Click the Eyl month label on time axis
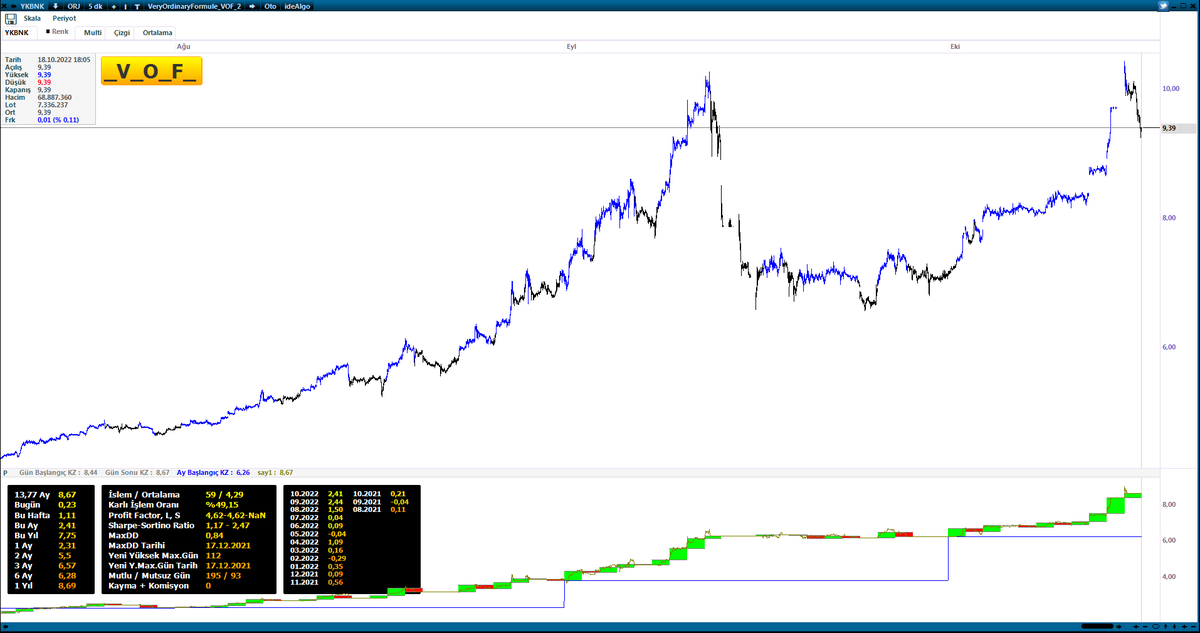 point(571,47)
